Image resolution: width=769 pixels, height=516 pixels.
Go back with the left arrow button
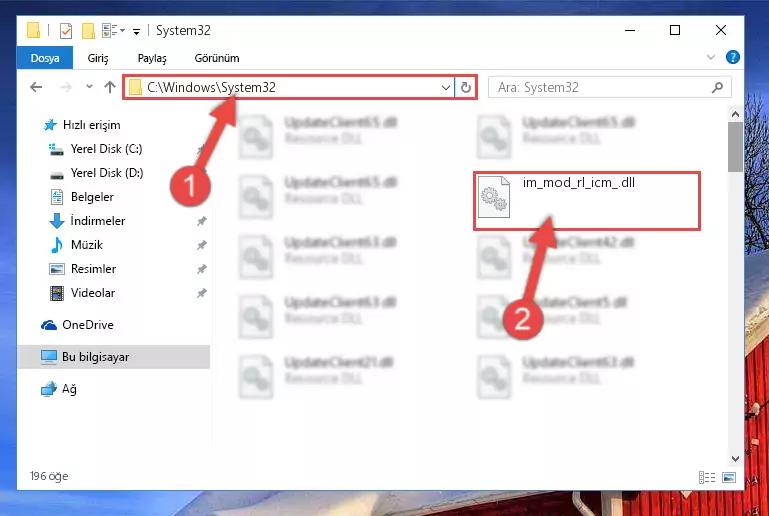(x=36, y=87)
